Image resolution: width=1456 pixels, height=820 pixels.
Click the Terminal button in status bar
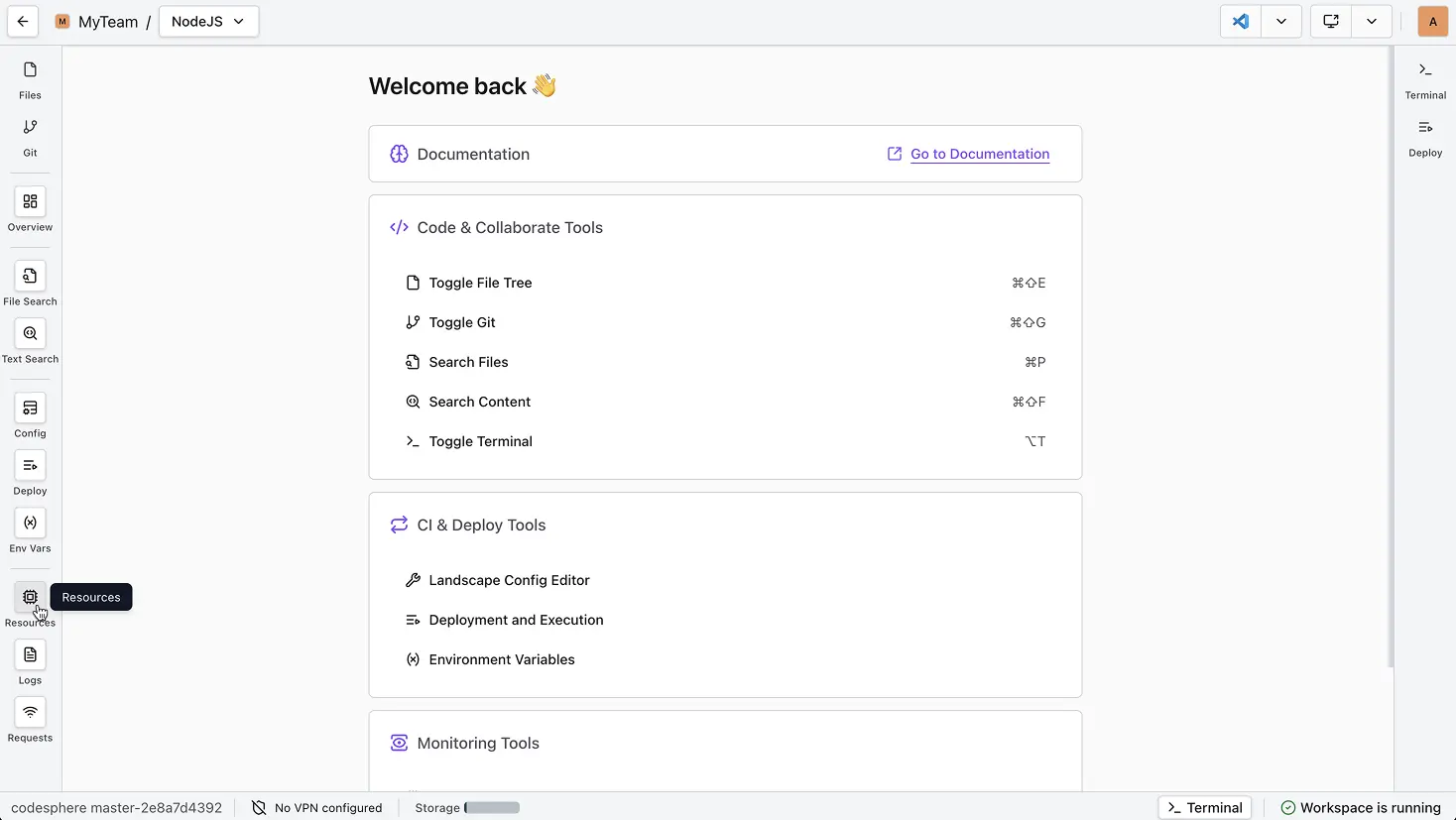pyautogui.click(x=1205, y=808)
